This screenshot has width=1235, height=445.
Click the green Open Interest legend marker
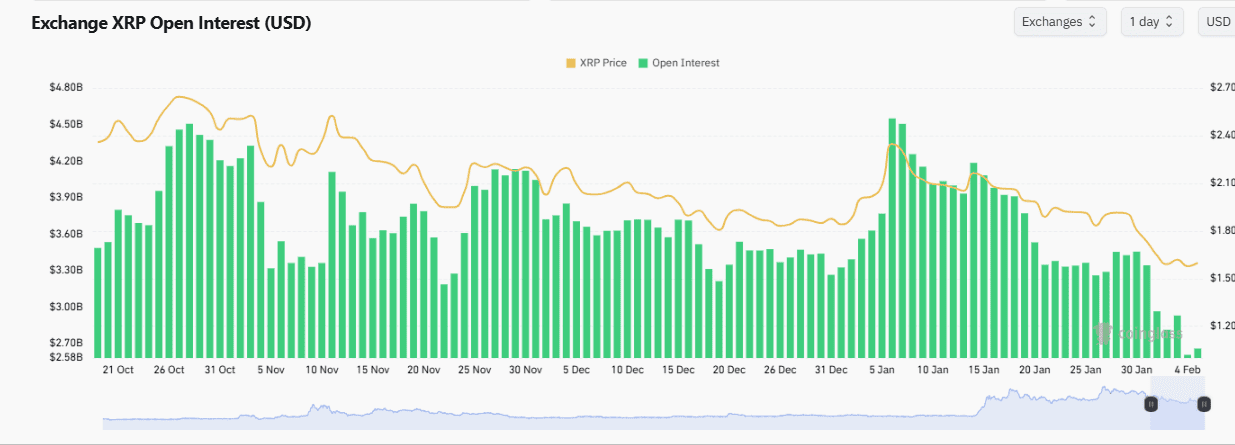[643, 63]
